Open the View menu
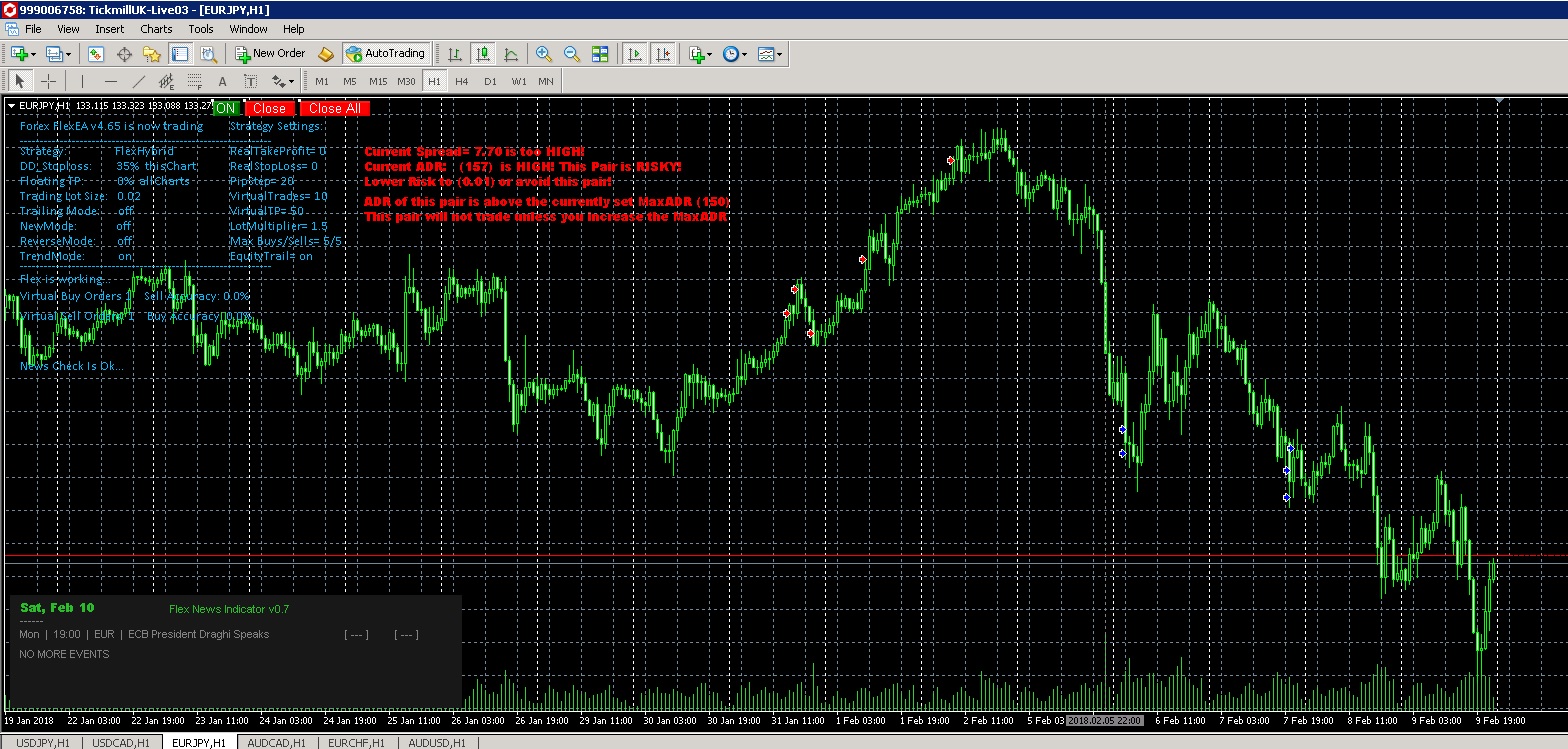1568x749 pixels. point(68,29)
